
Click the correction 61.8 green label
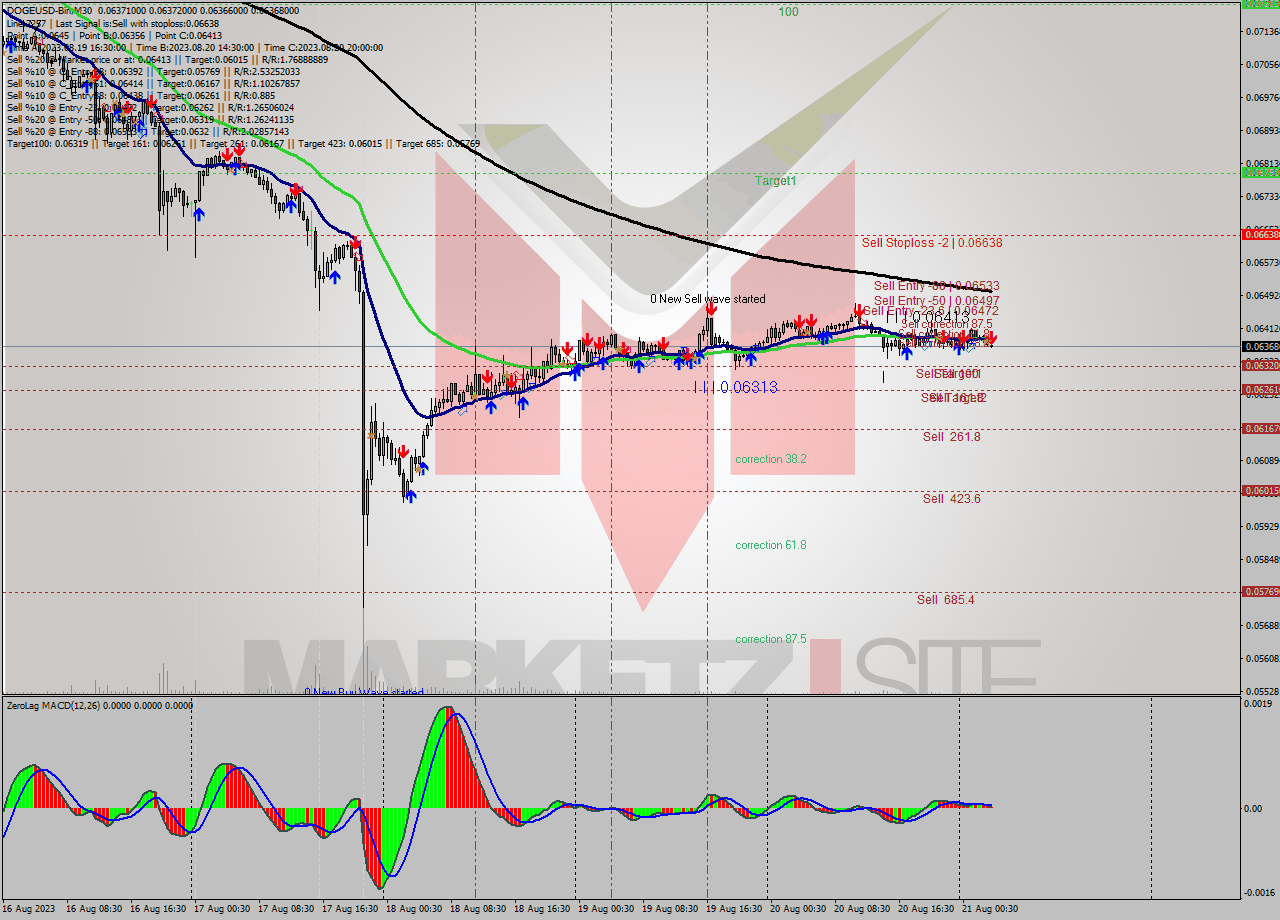770,545
